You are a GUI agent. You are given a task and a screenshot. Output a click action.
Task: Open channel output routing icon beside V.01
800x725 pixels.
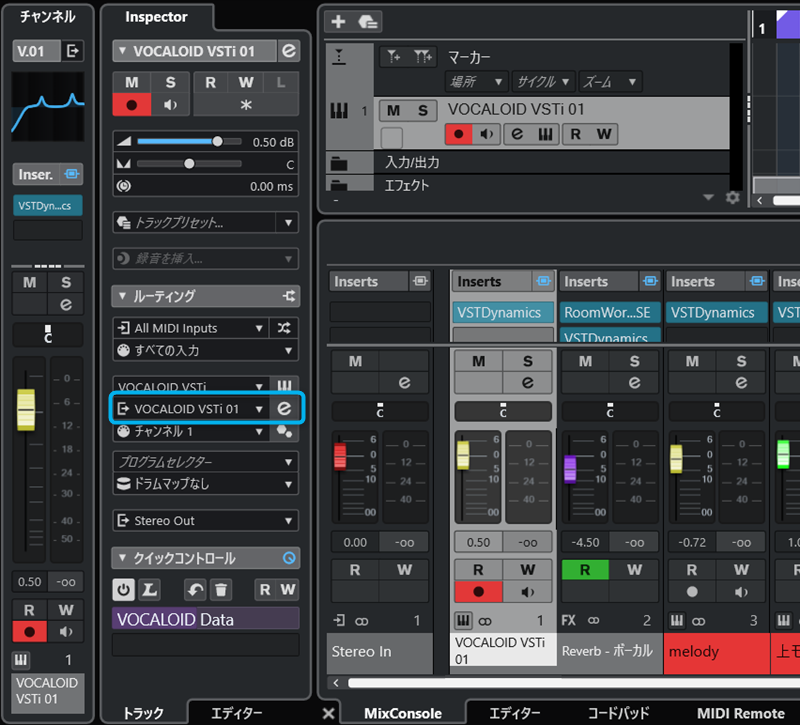73,51
